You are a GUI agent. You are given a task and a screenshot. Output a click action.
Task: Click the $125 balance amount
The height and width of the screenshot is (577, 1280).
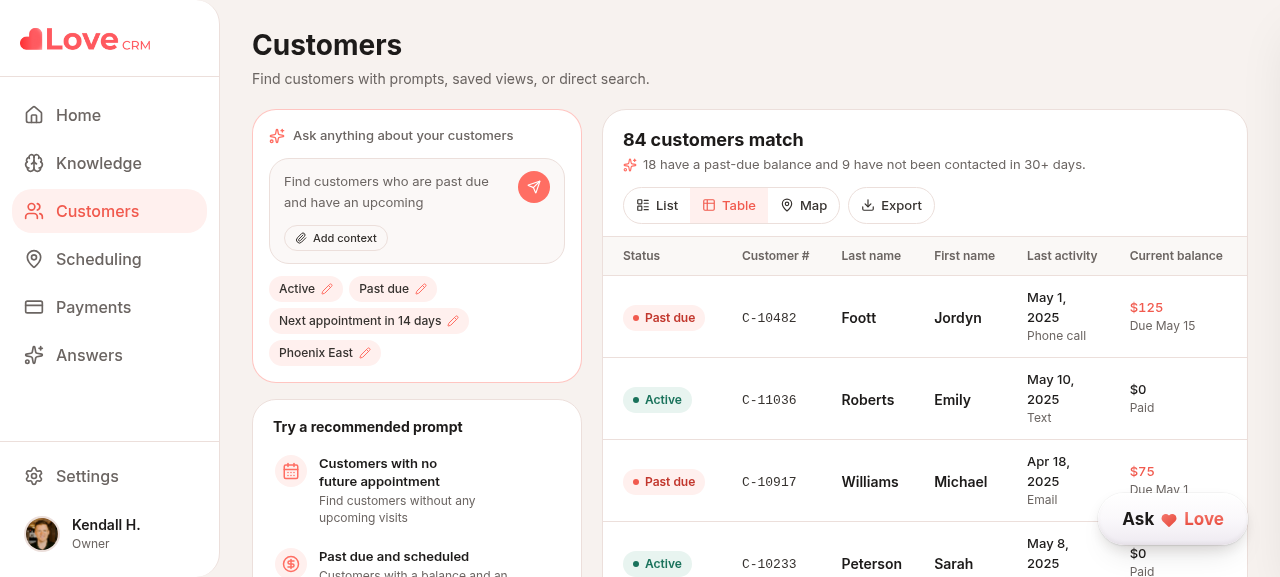pyautogui.click(x=1146, y=307)
